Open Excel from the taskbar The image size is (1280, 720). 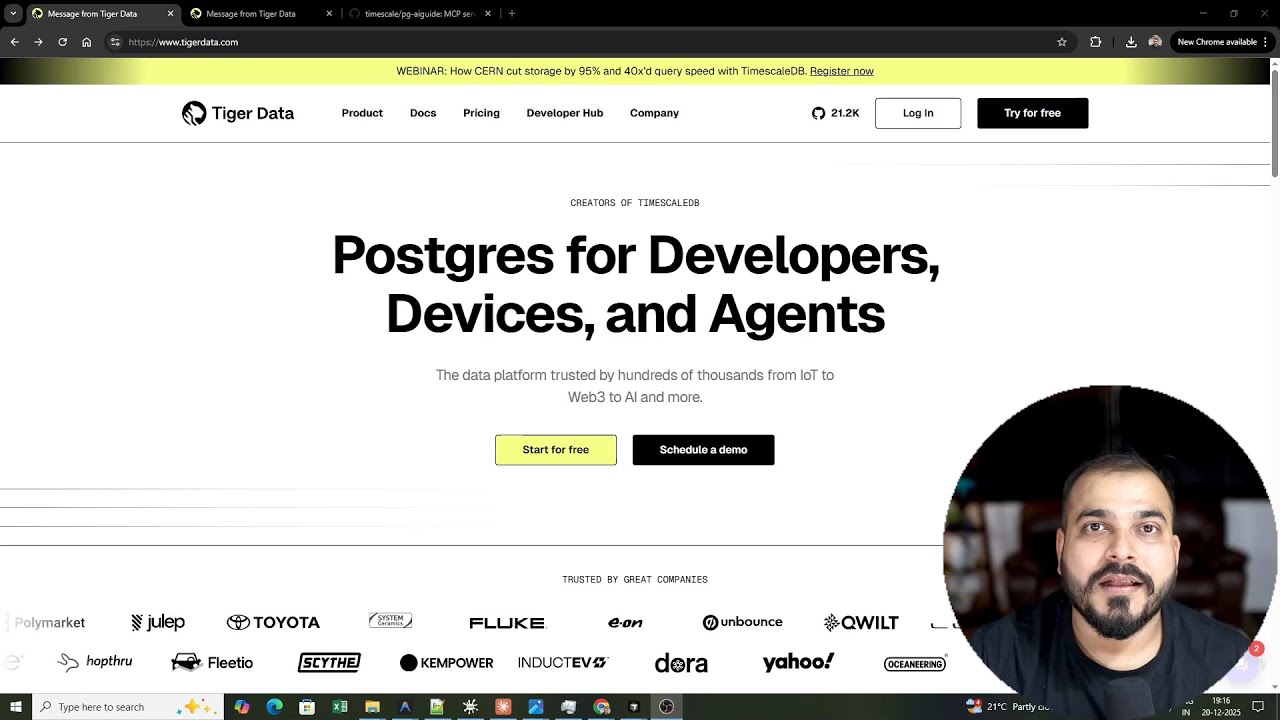tap(340, 707)
